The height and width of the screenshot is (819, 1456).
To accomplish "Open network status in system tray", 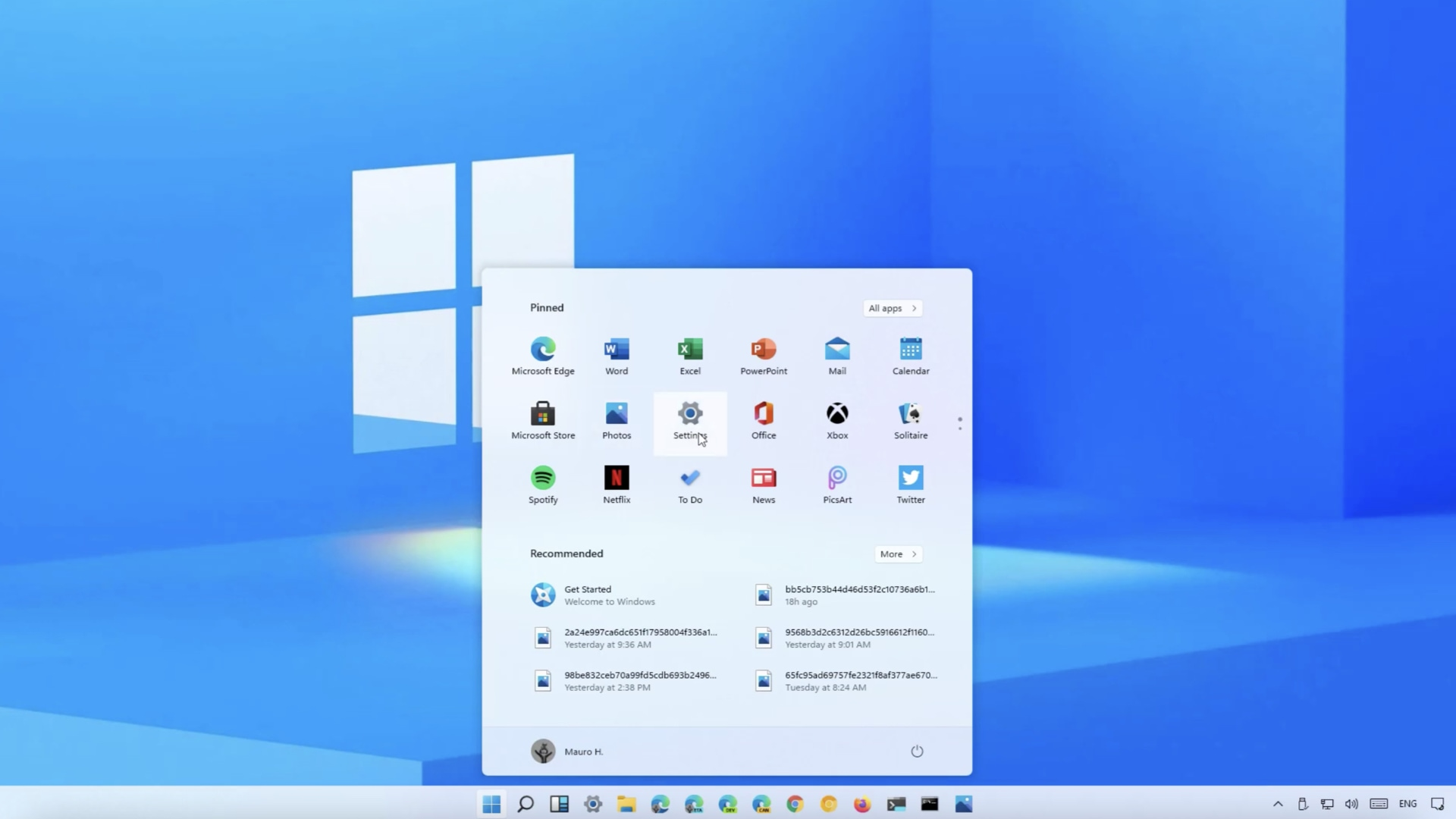I will tap(1327, 804).
